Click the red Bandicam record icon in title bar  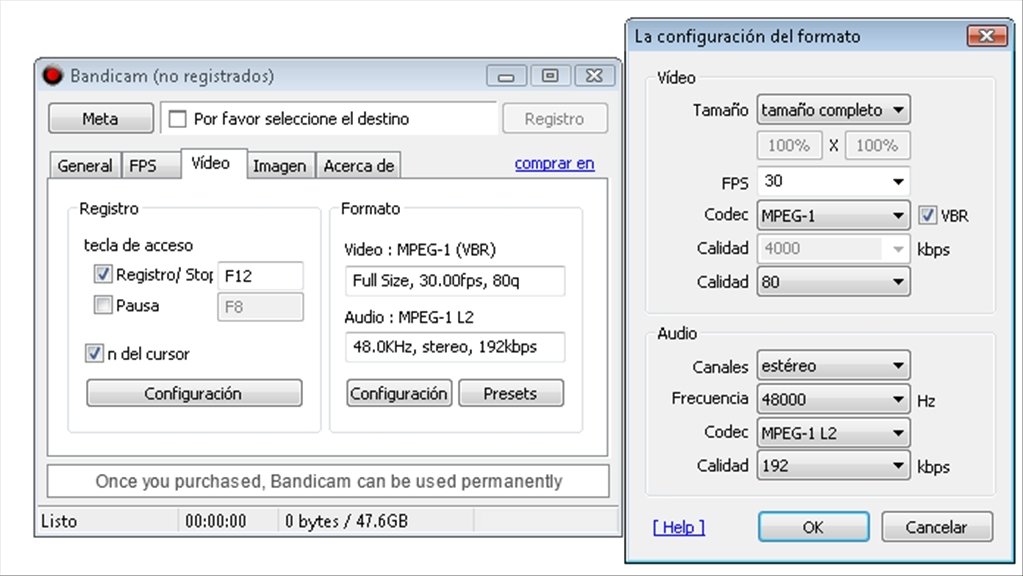tap(52, 76)
